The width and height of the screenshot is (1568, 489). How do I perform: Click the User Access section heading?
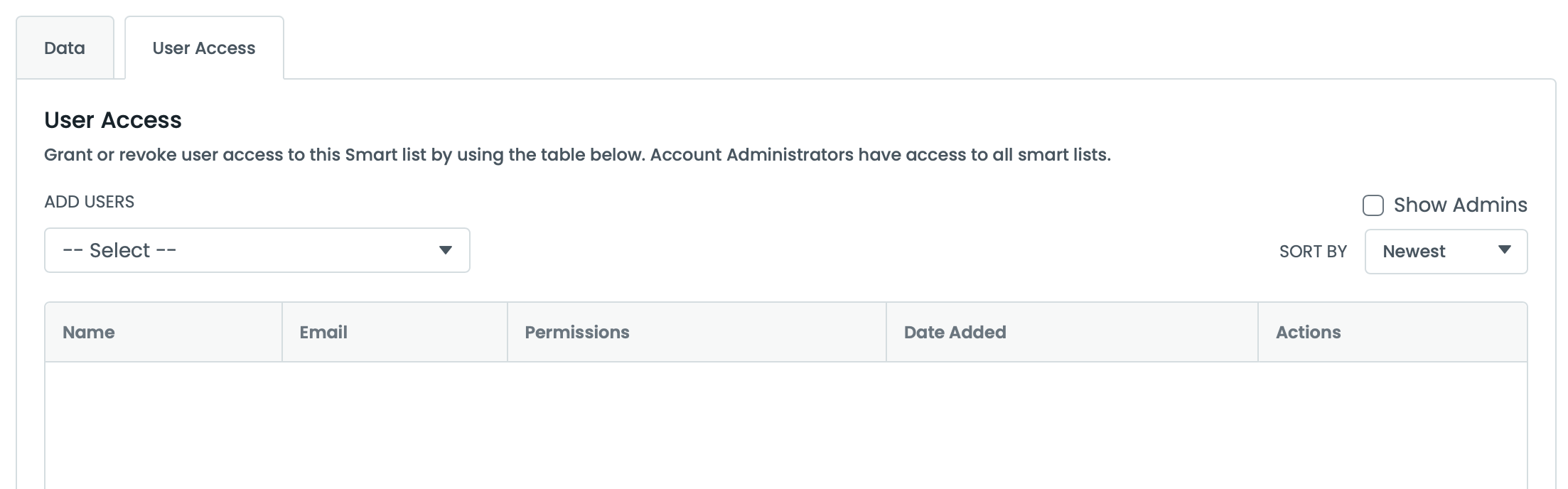(x=113, y=120)
